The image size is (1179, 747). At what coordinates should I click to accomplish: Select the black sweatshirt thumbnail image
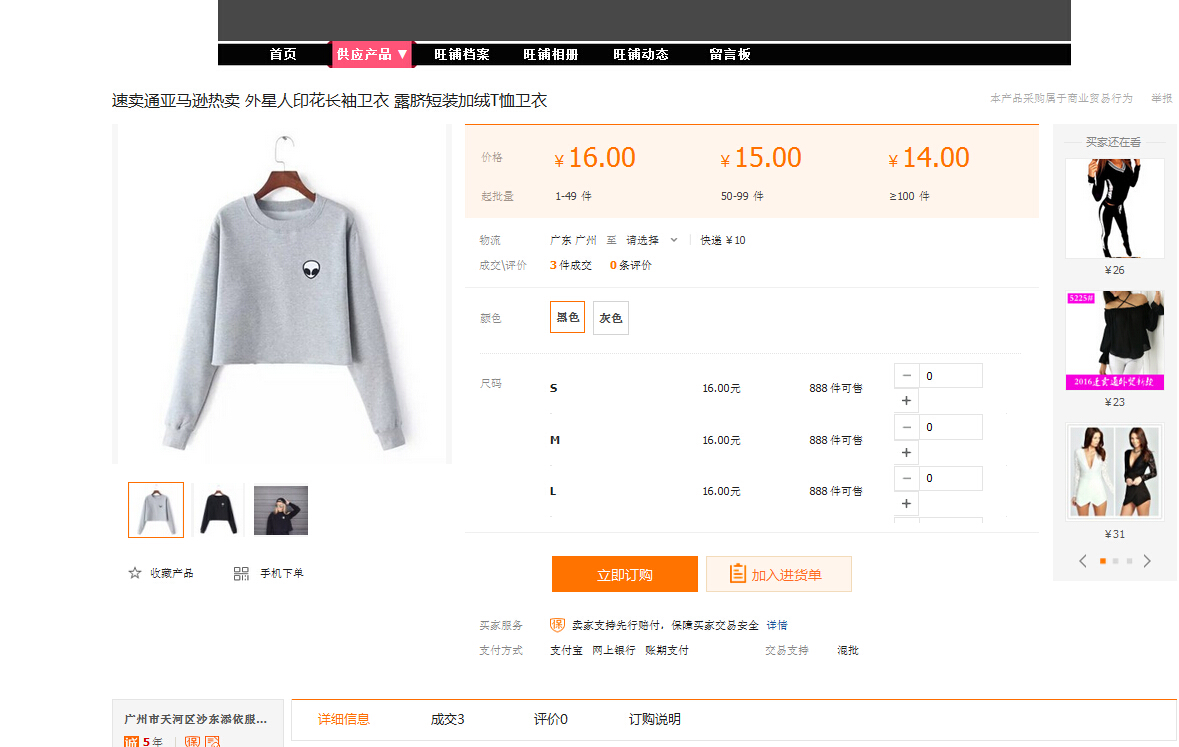click(x=218, y=510)
